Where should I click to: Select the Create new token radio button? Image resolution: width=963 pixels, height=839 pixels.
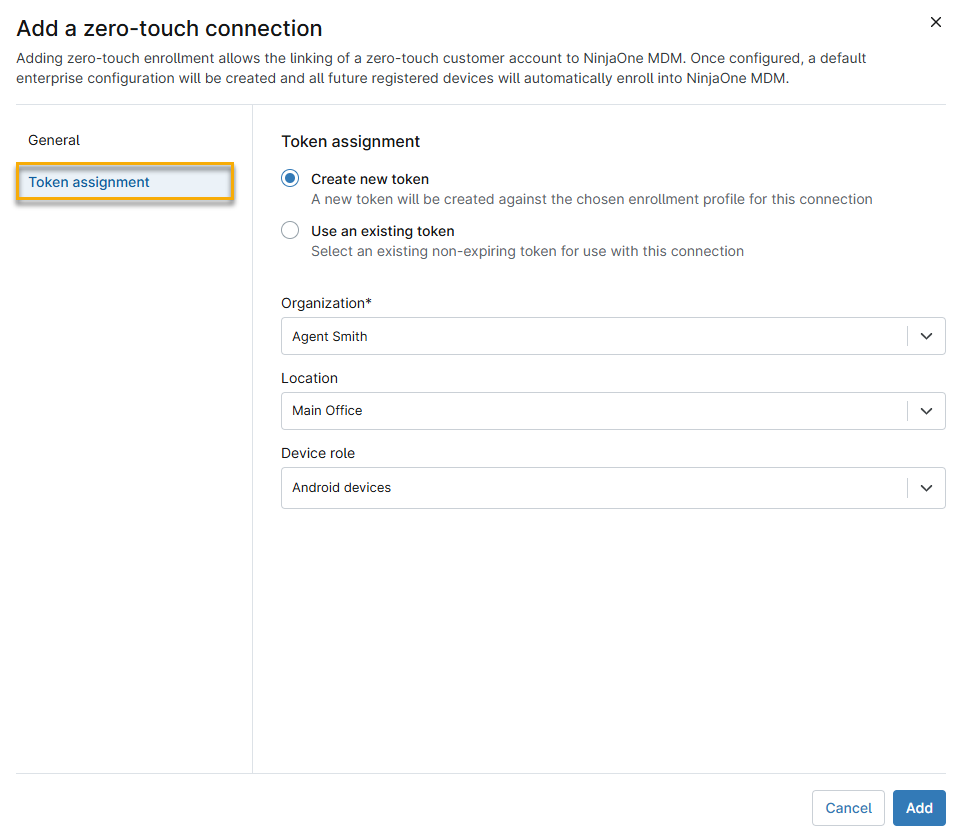point(290,179)
